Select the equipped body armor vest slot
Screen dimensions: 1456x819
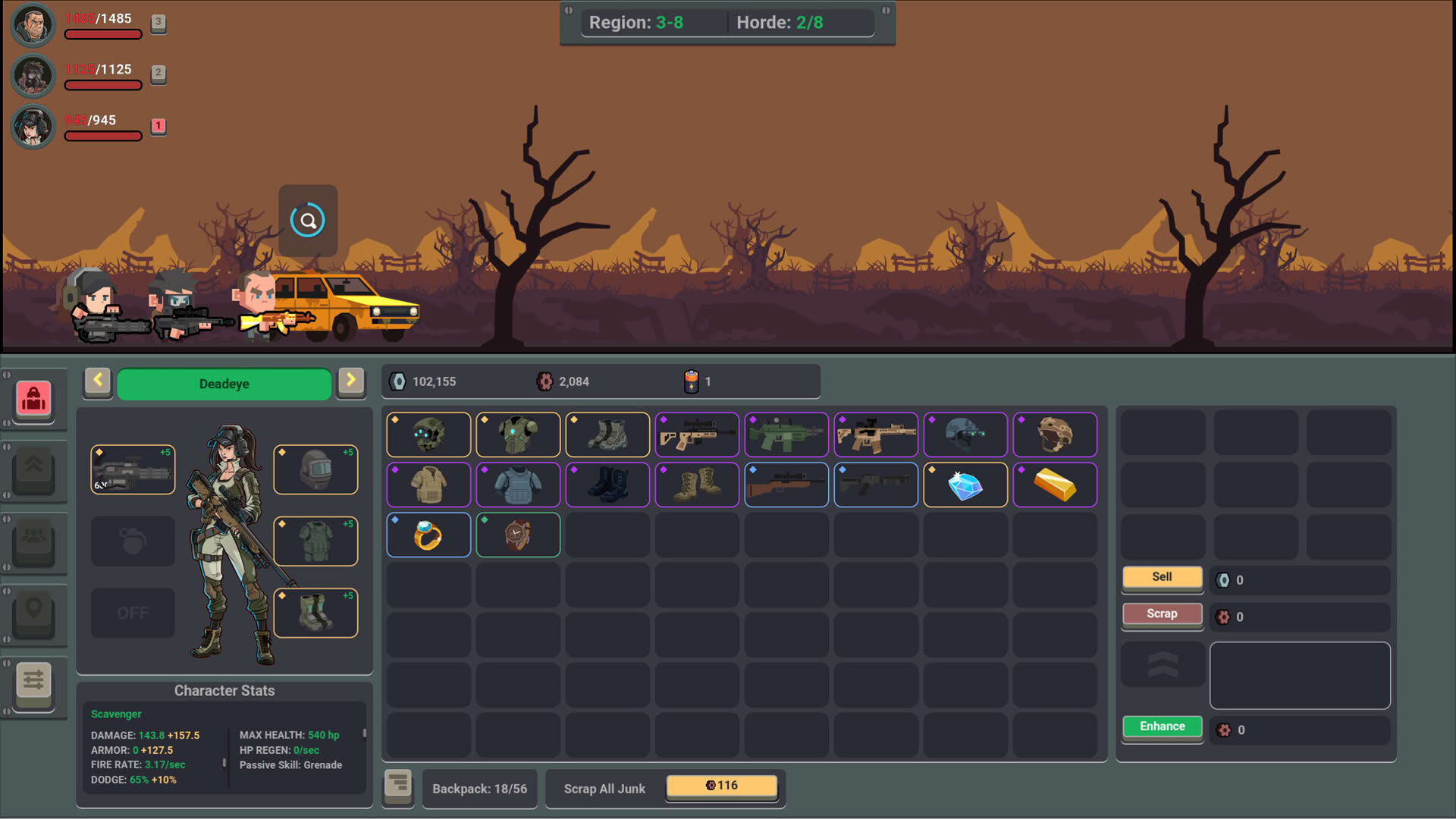coord(315,541)
